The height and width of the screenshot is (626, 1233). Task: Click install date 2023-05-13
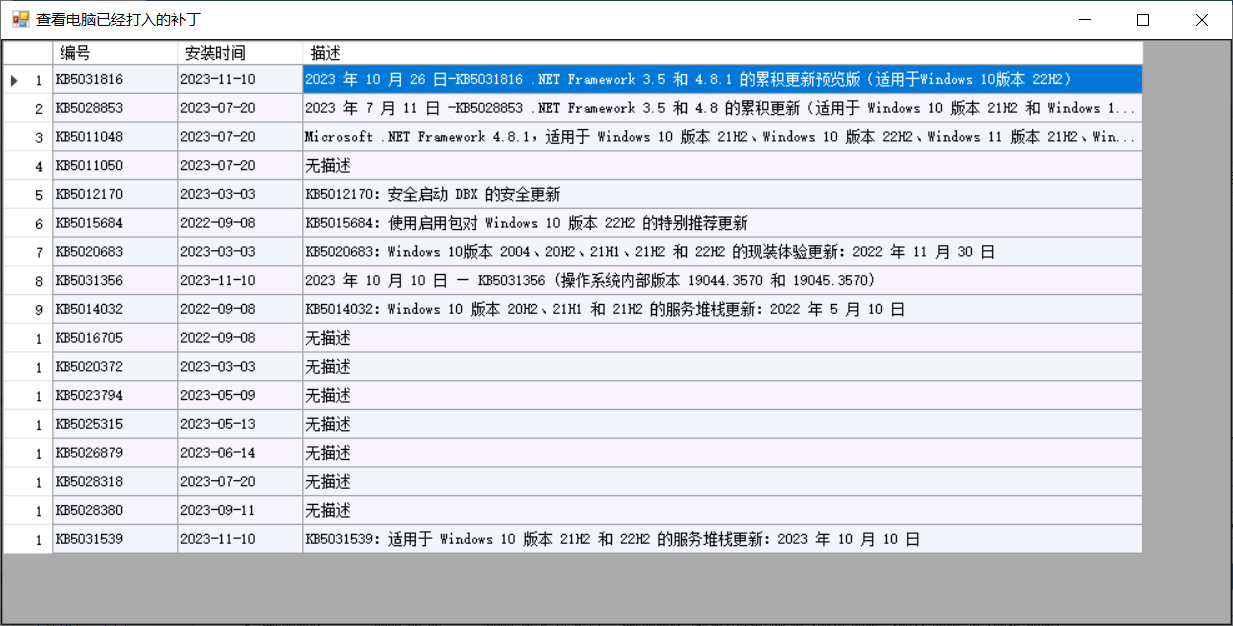click(x=240, y=424)
